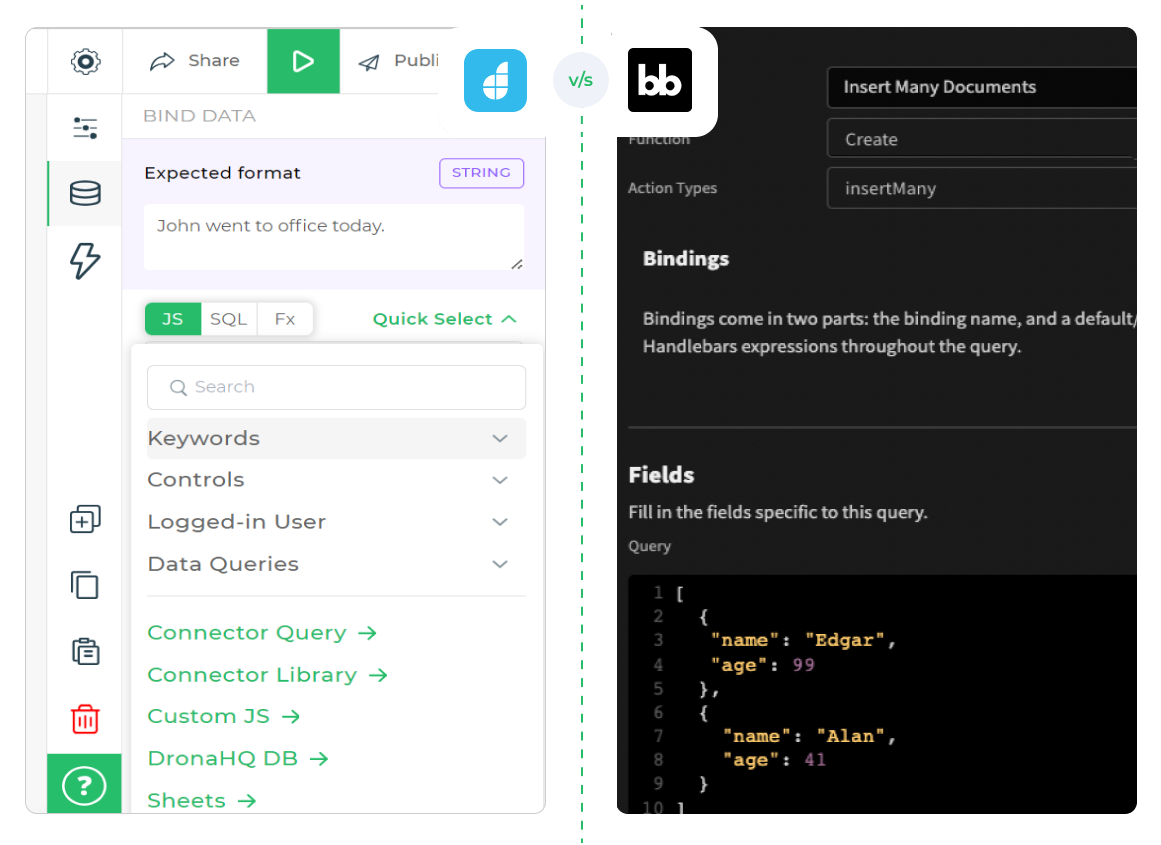Viewport: 1161px width, 845px height.
Task: Click the clipboard paste icon
Action: click(x=84, y=651)
